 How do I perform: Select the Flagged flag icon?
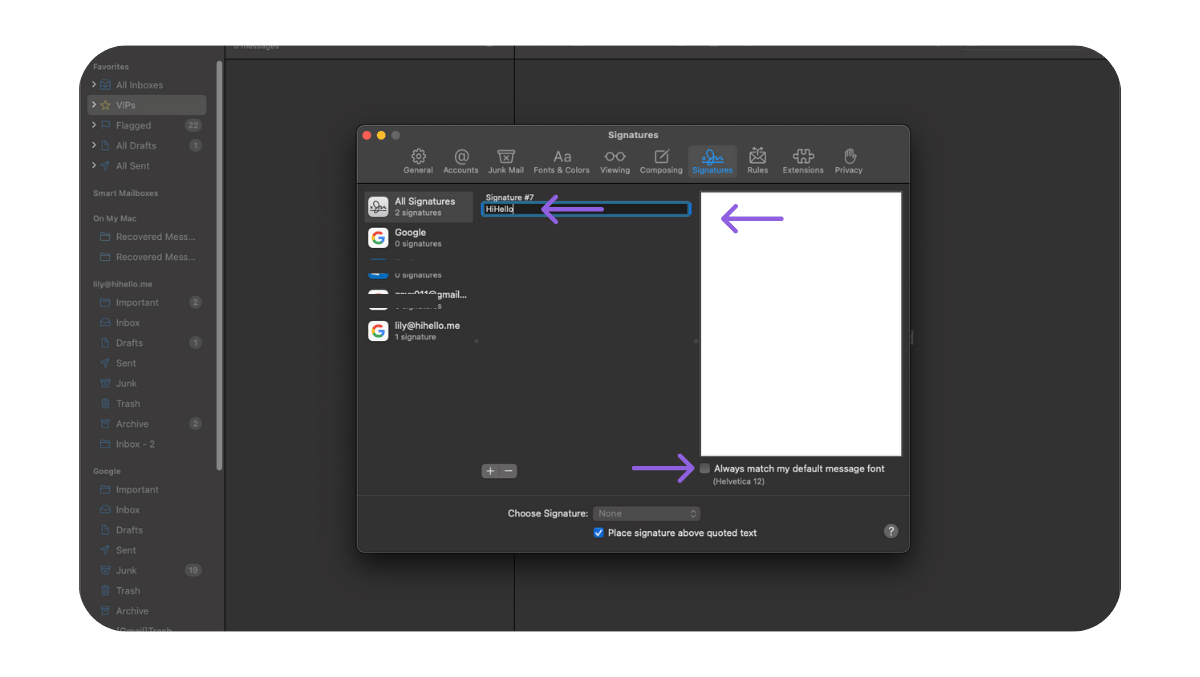coord(106,125)
